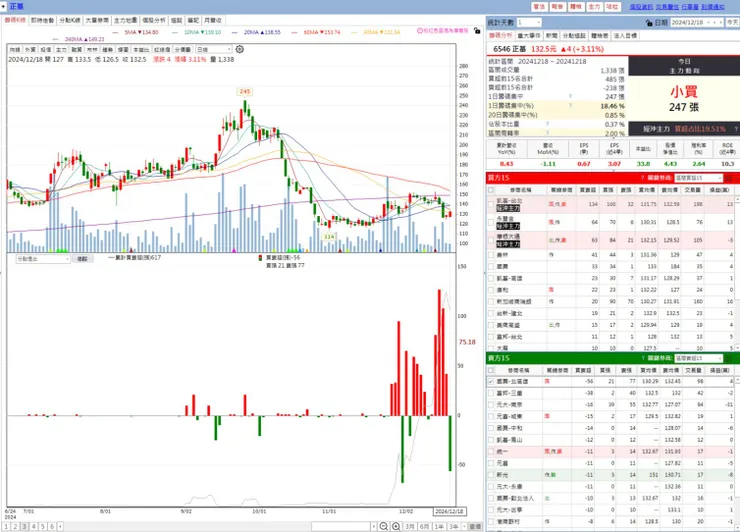
Task: Click the pink circle hint icon above chart
Action: click(x=420, y=31)
